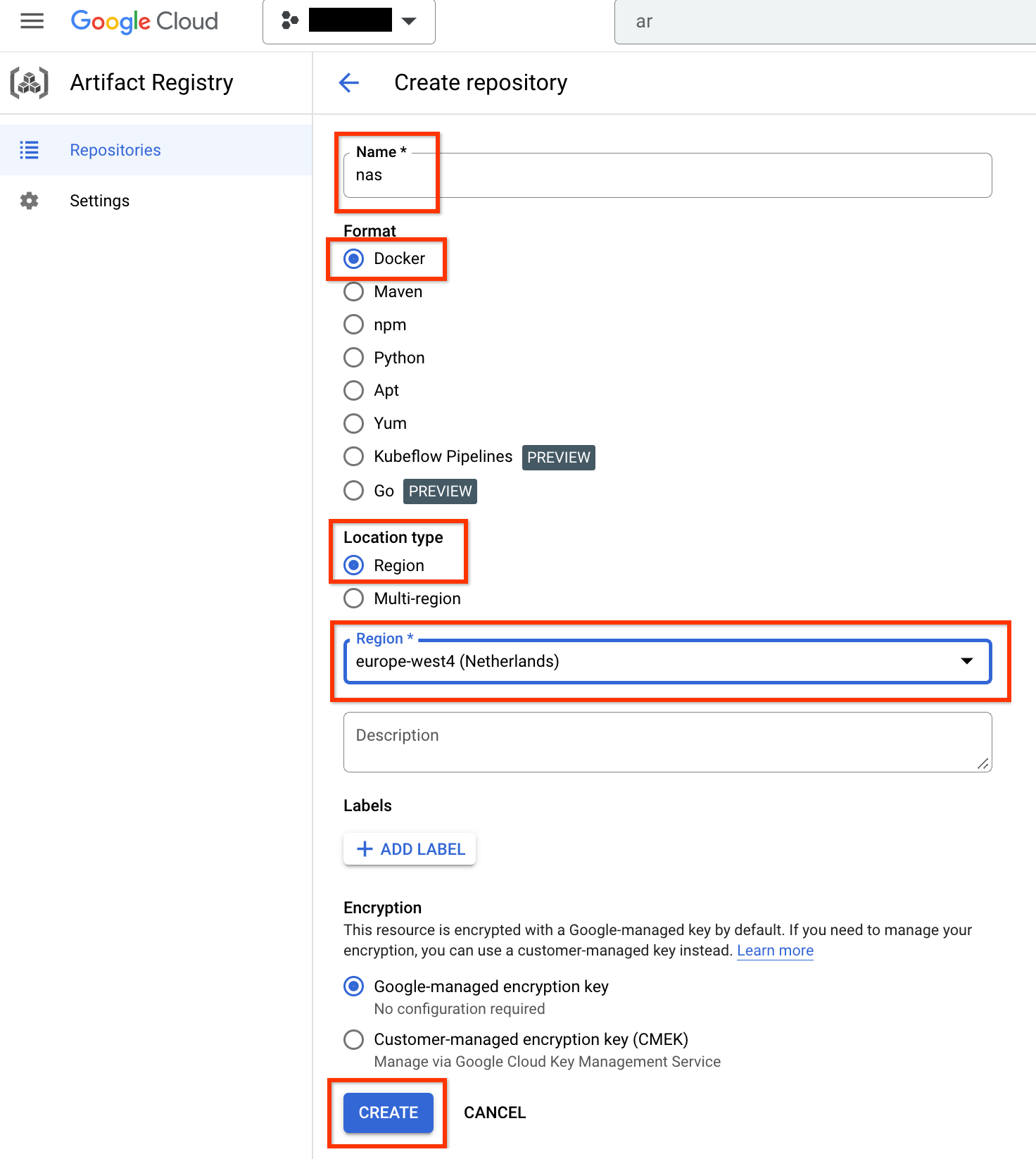
Task: Select the Python format option
Action: (353, 357)
